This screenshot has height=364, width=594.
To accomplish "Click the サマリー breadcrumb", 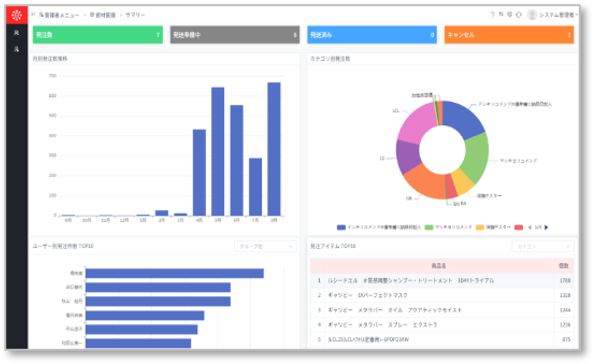I will click(x=135, y=15).
